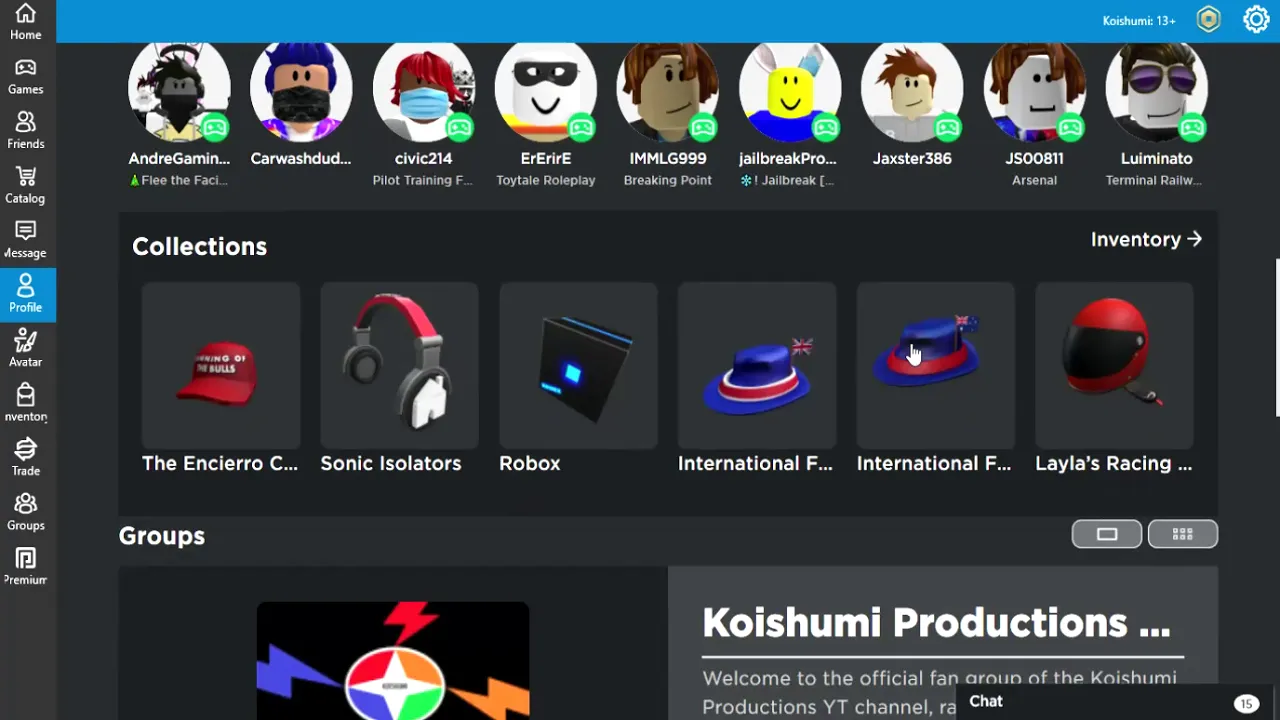Open the Friends sidebar icon
Viewport: 1280px width, 720px height.
tap(25, 131)
